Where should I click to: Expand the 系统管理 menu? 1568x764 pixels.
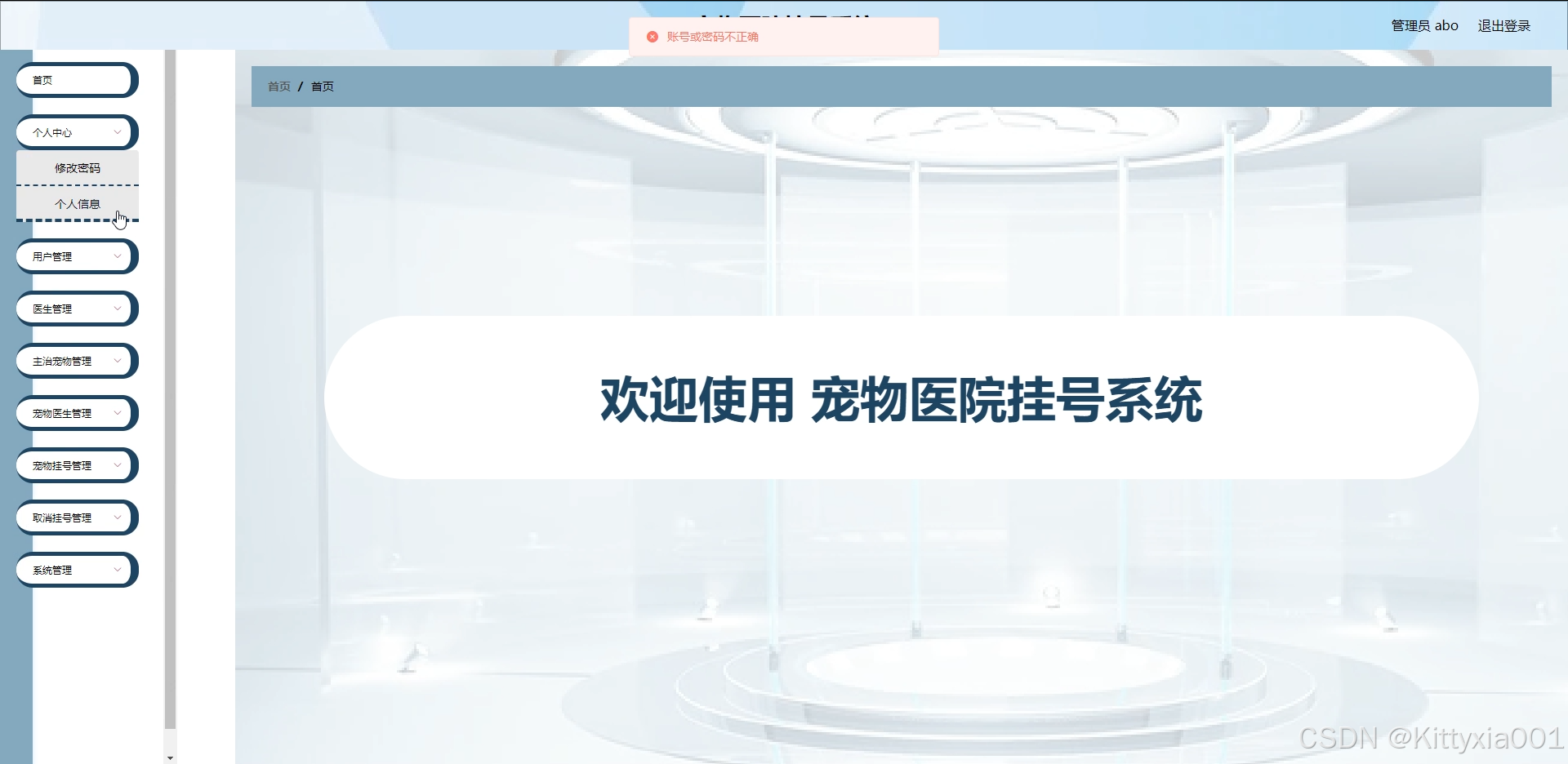coord(77,570)
